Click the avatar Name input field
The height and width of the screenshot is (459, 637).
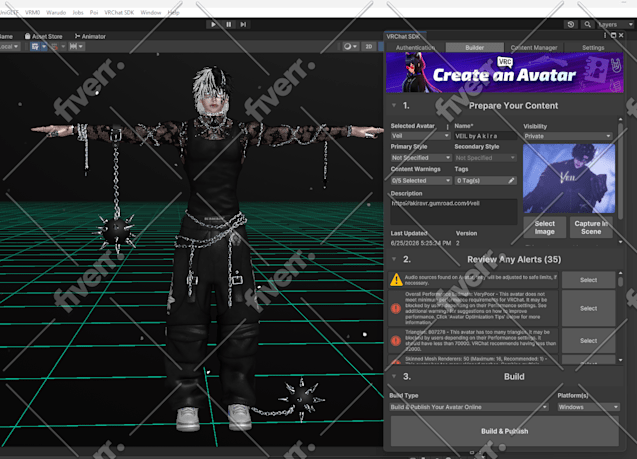(x=485, y=136)
